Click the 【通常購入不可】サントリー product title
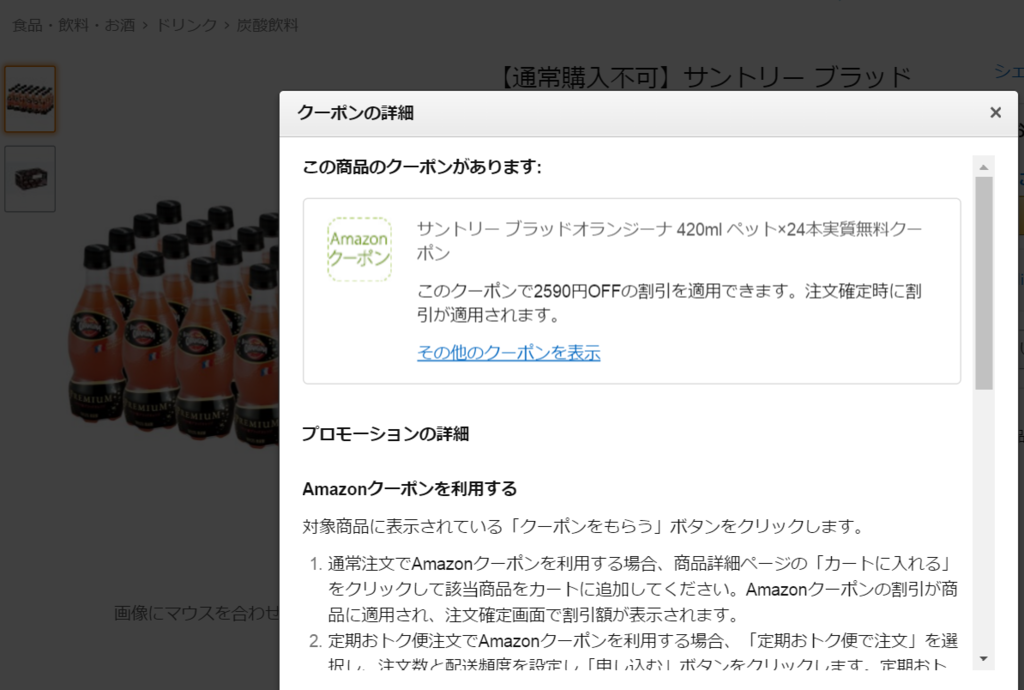 pos(705,77)
